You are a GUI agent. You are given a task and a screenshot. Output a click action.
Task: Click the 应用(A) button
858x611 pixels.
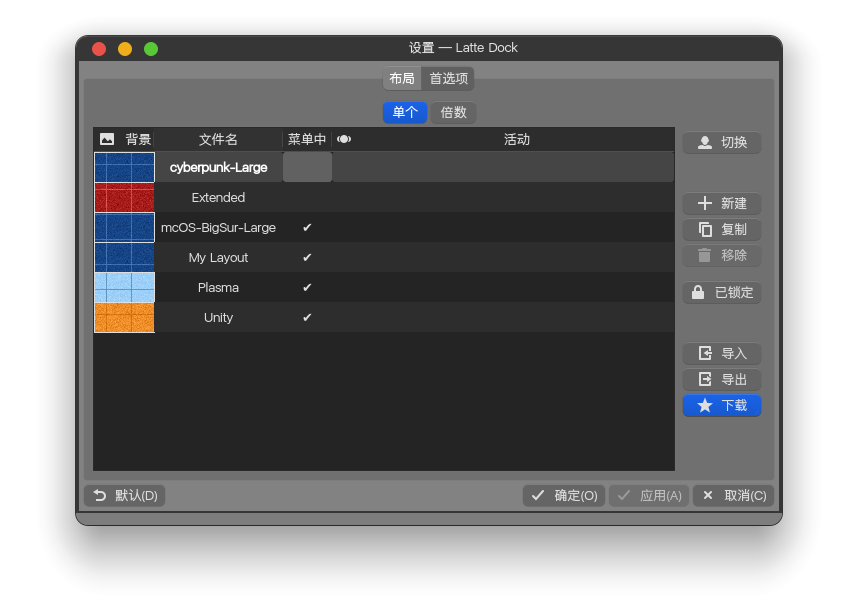[649, 496]
